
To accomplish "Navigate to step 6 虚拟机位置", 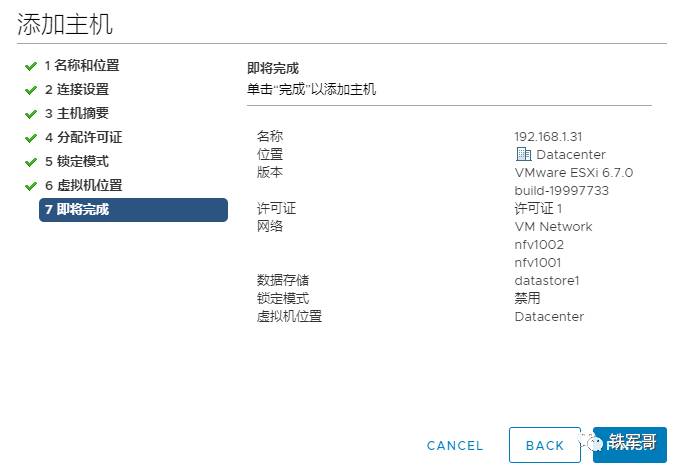I will [x=83, y=186].
